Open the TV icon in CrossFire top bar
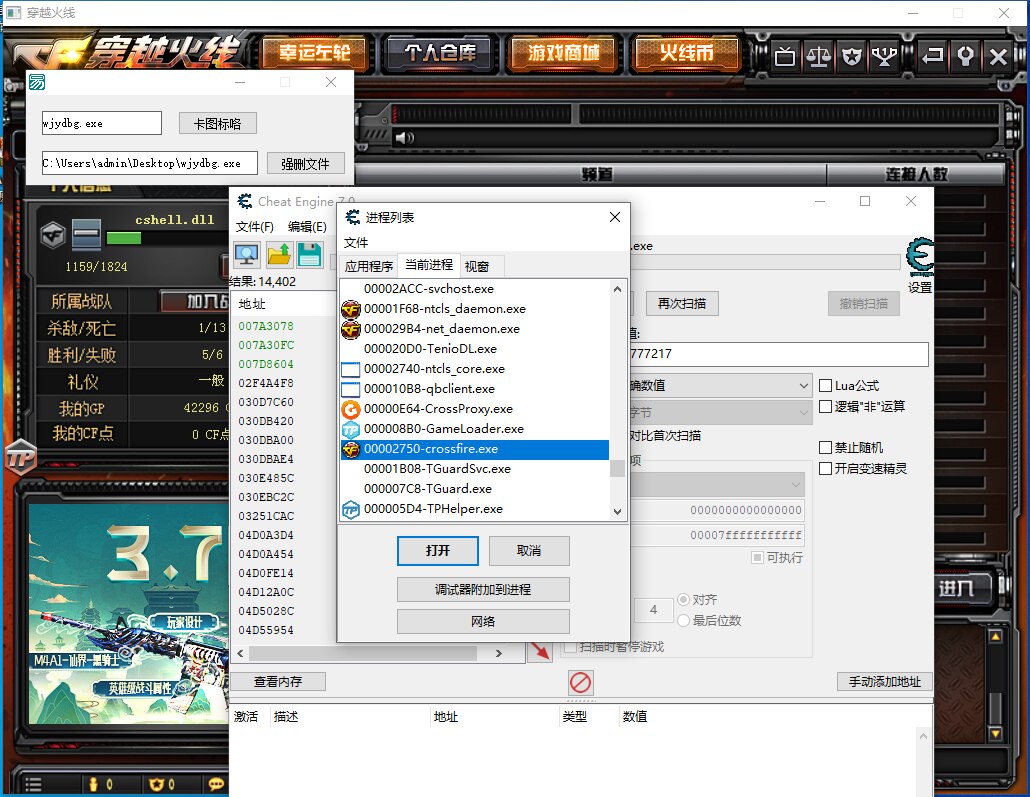This screenshot has height=797, width=1030. (x=784, y=57)
